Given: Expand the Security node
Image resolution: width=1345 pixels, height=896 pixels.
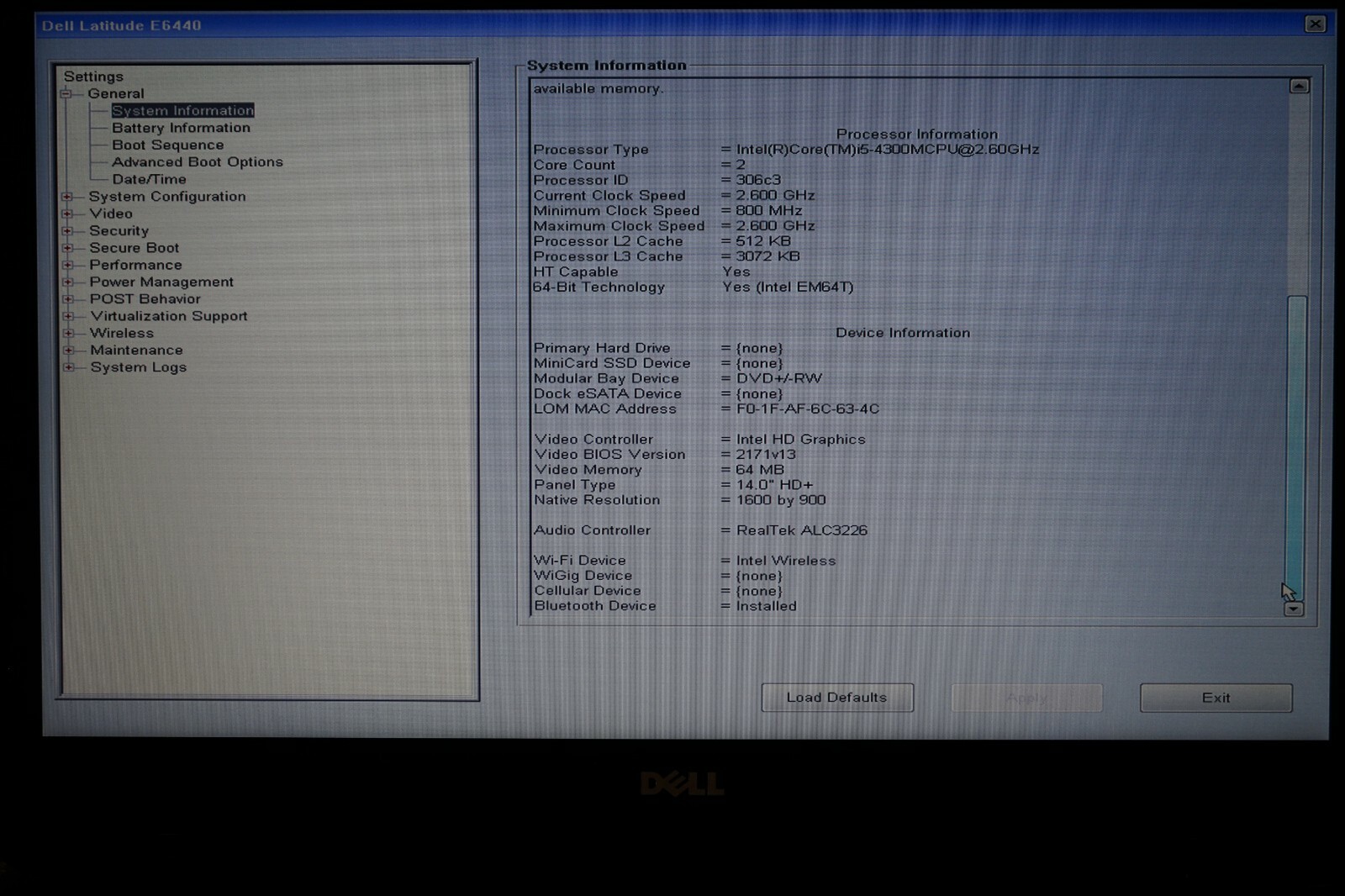Looking at the screenshot, I should point(67,230).
